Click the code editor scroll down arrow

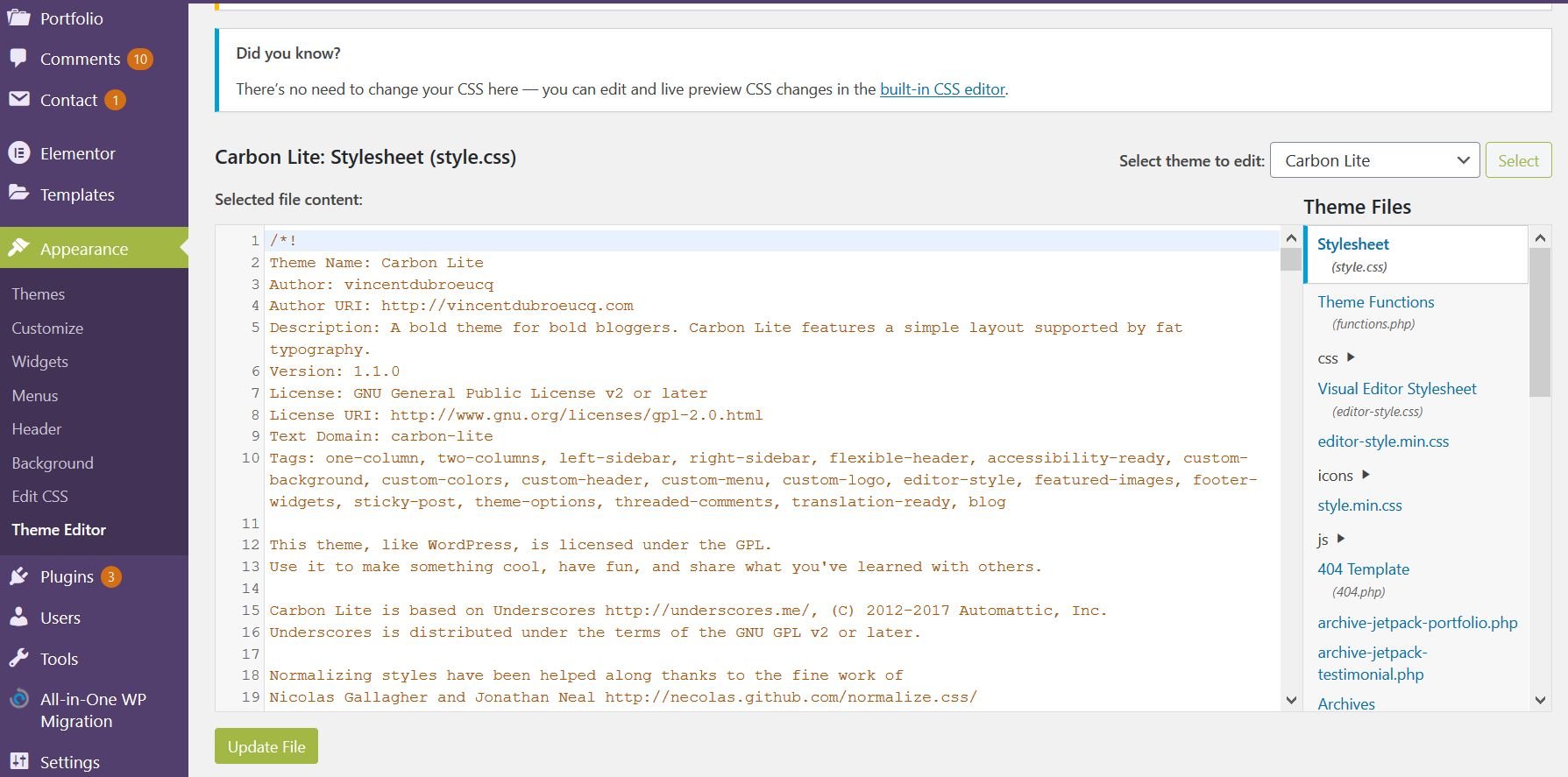point(1291,699)
